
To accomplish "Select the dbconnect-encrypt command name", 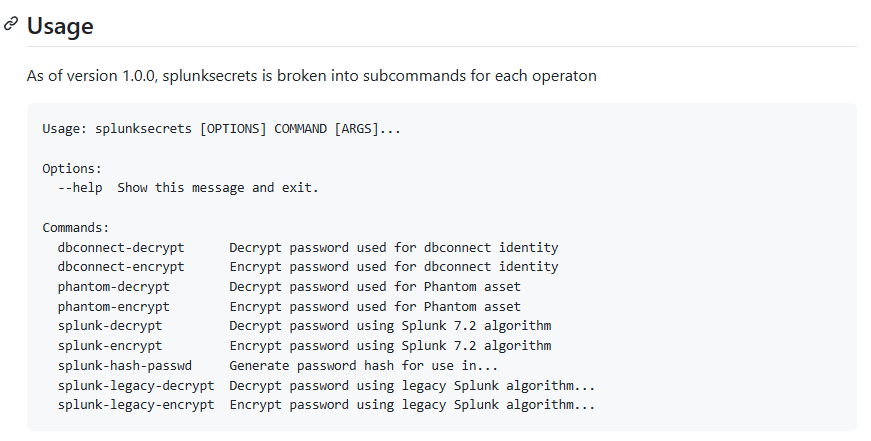I will coord(121,267).
